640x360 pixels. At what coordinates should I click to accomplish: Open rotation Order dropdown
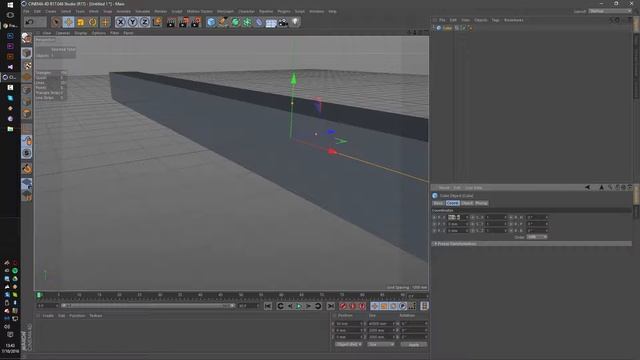tap(537, 237)
